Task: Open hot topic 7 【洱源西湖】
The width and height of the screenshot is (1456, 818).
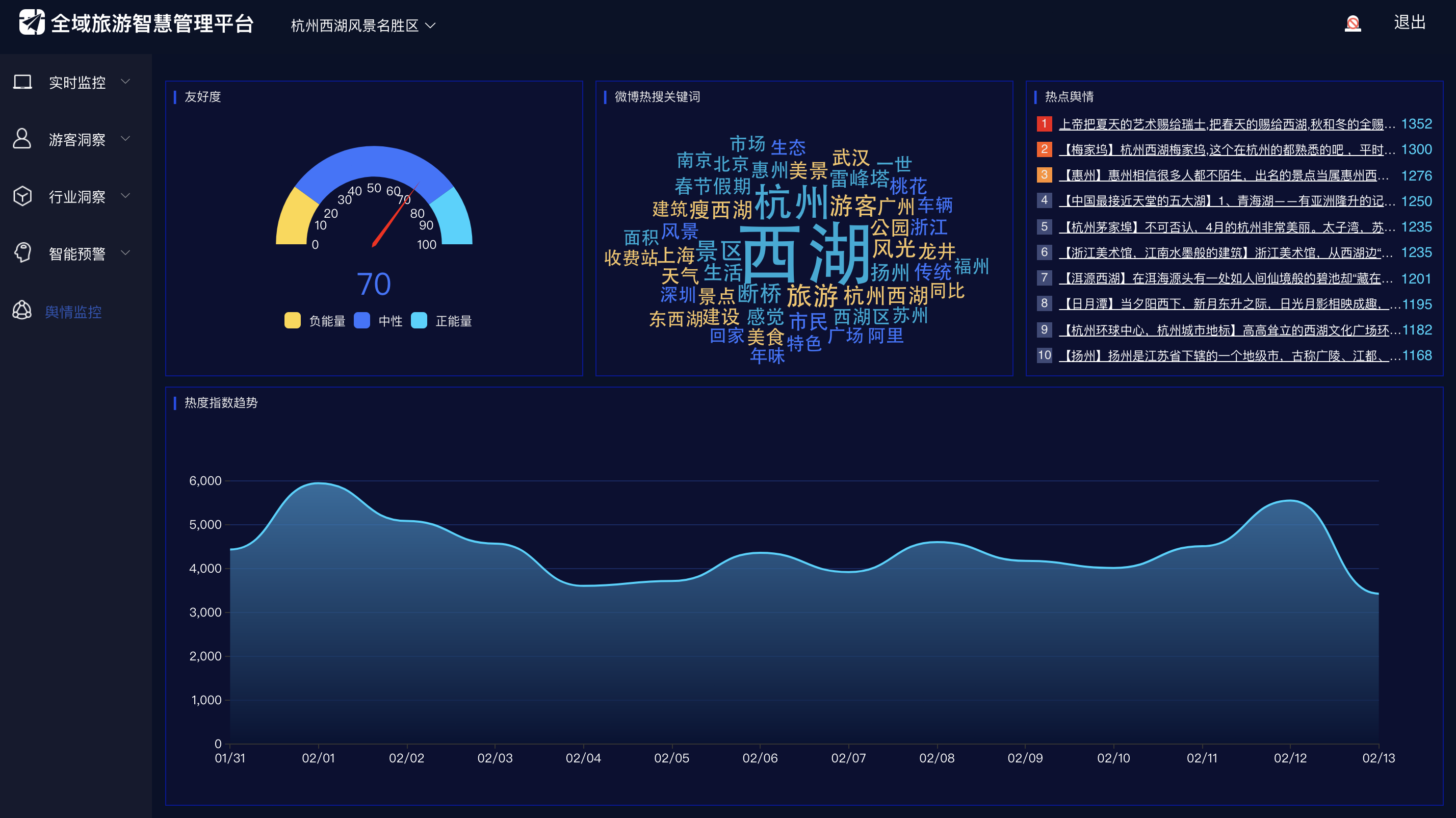Action: click(1227, 278)
